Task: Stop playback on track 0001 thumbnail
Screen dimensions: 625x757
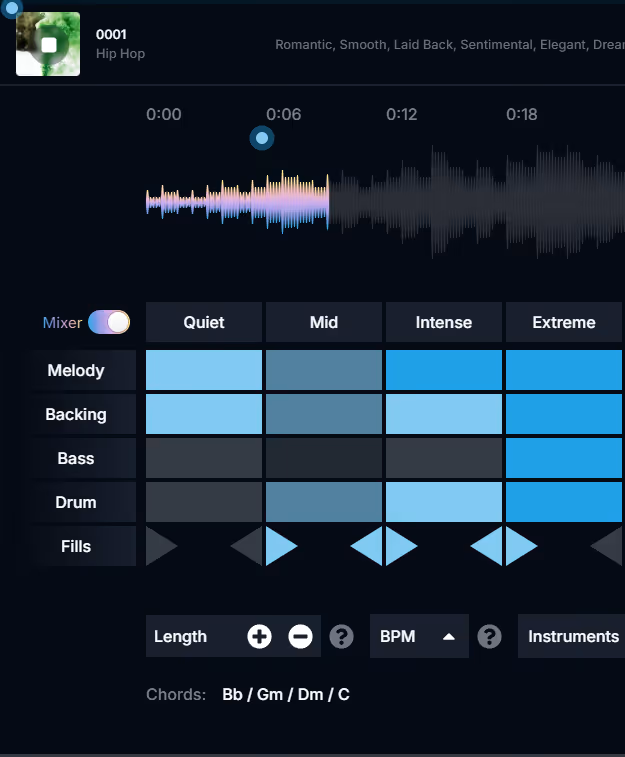Action: coord(48,44)
